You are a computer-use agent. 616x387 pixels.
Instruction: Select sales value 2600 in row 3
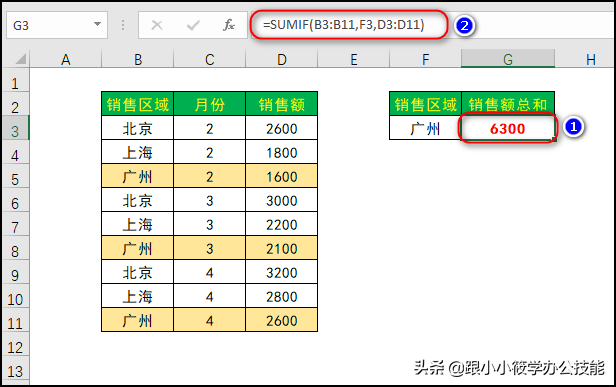(x=281, y=128)
